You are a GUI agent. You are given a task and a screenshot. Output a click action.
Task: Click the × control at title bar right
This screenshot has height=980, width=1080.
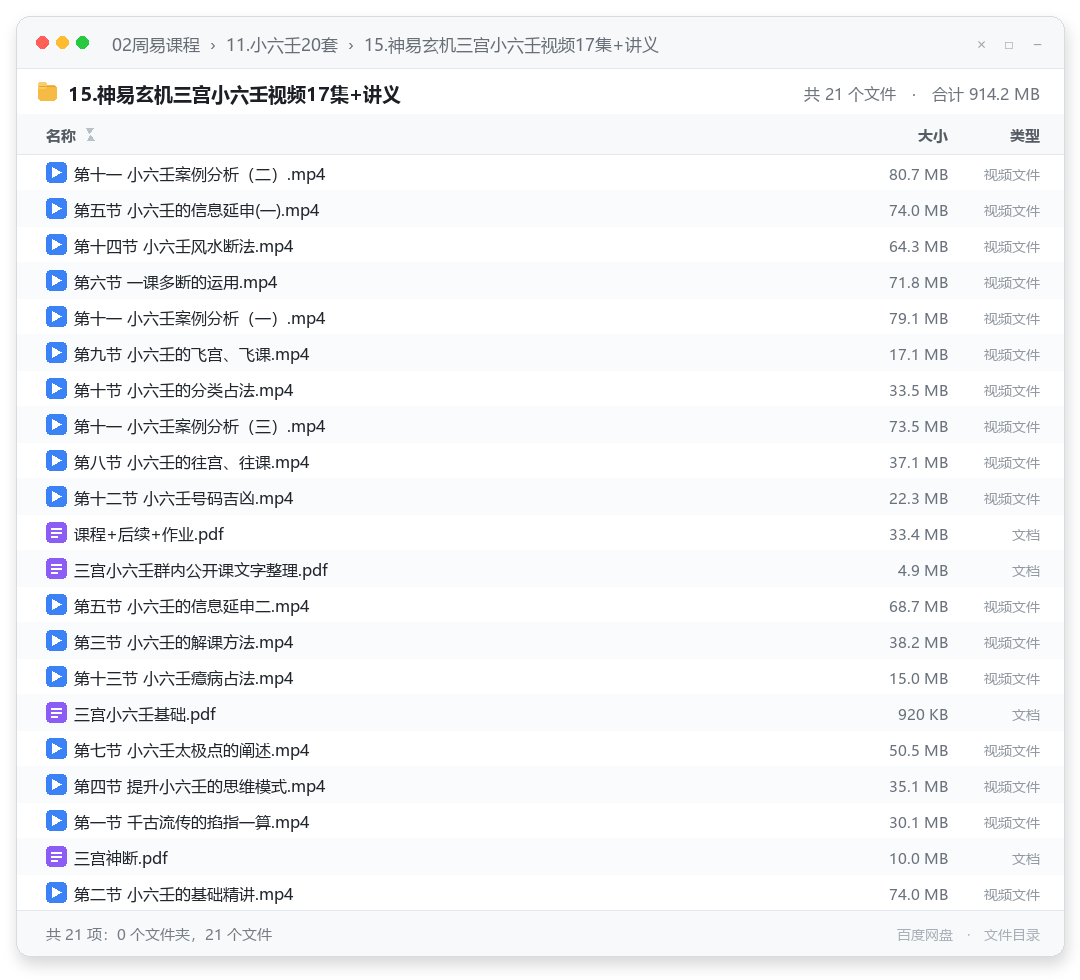[x=982, y=45]
